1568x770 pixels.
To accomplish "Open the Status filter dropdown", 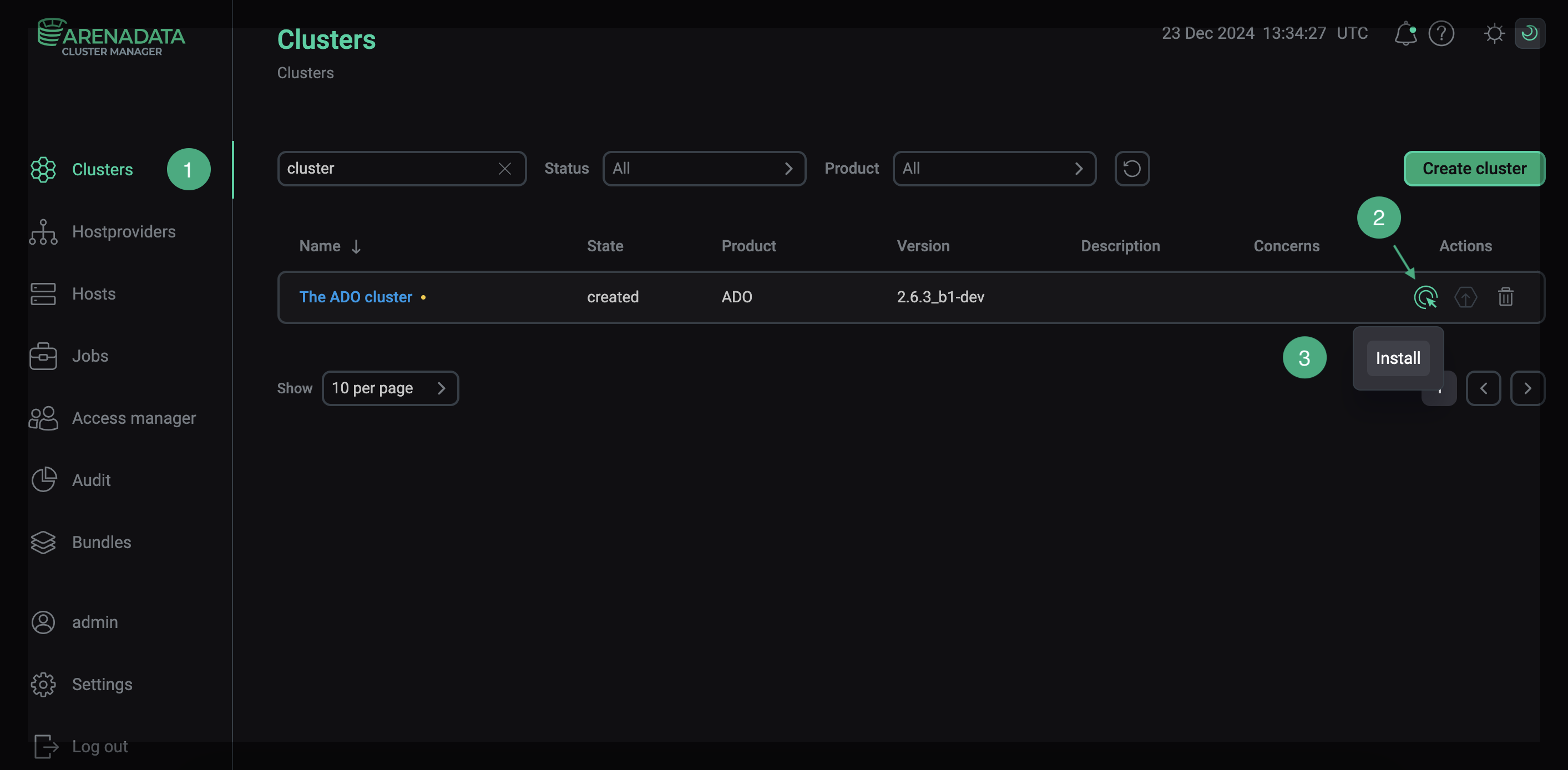I will [x=704, y=169].
